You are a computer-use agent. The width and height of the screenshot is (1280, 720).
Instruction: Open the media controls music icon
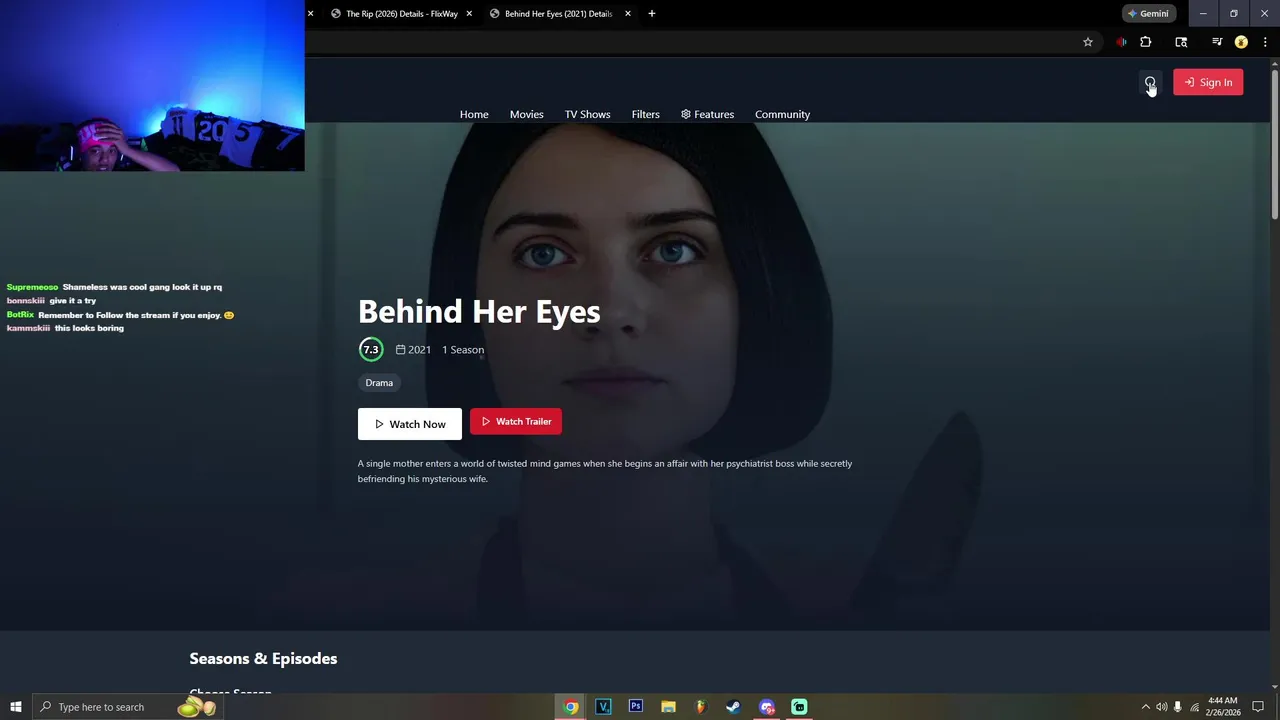[x=1217, y=42]
